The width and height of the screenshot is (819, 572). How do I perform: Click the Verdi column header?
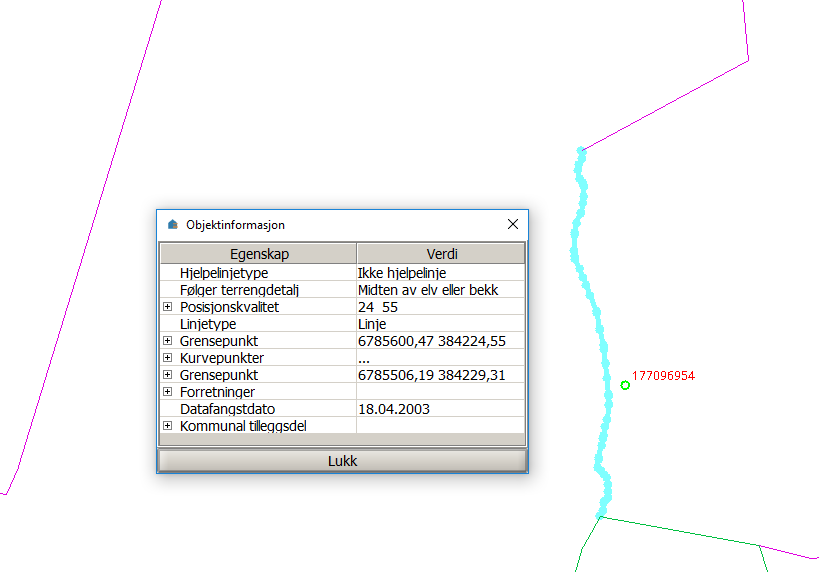(x=440, y=254)
